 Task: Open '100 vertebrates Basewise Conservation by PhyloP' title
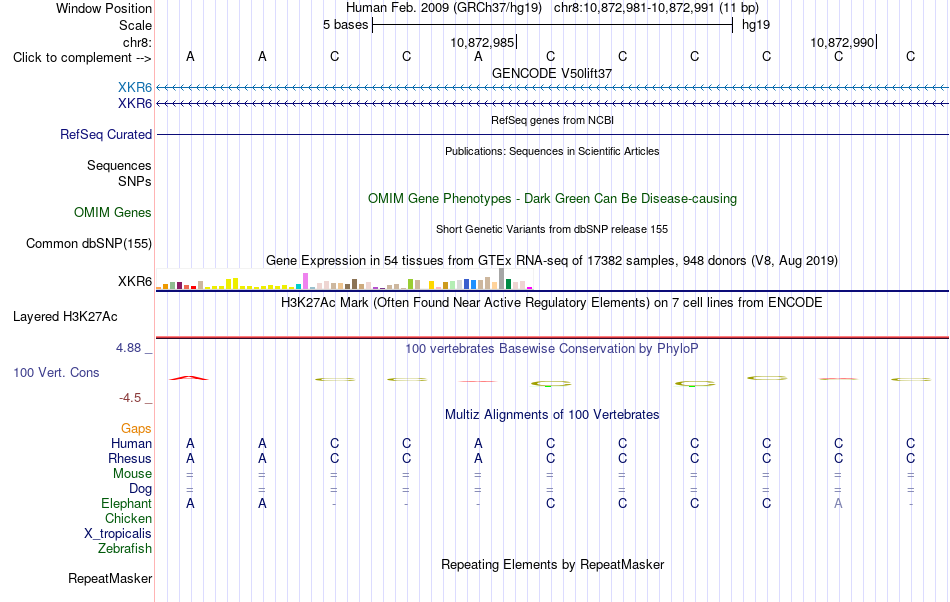pos(552,348)
